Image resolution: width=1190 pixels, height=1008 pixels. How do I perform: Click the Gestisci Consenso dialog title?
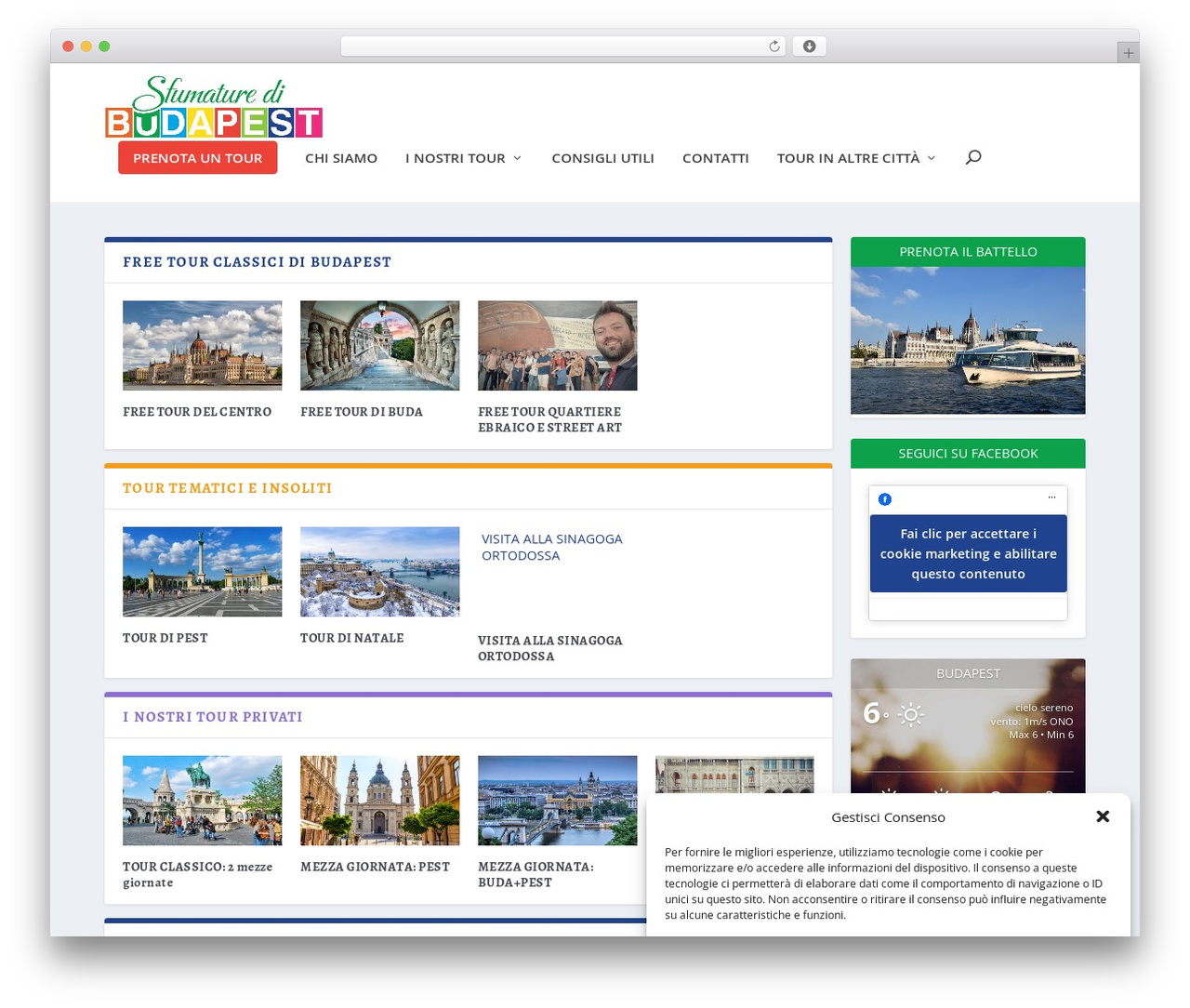point(888,817)
